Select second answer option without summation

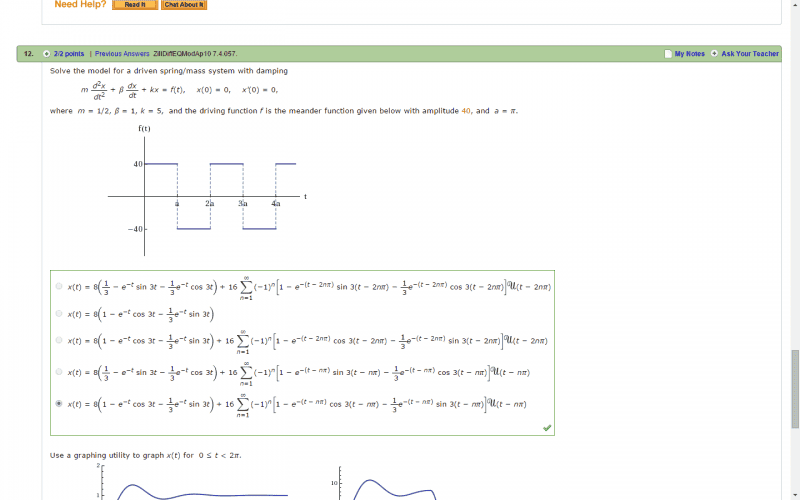(x=59, y=313)
